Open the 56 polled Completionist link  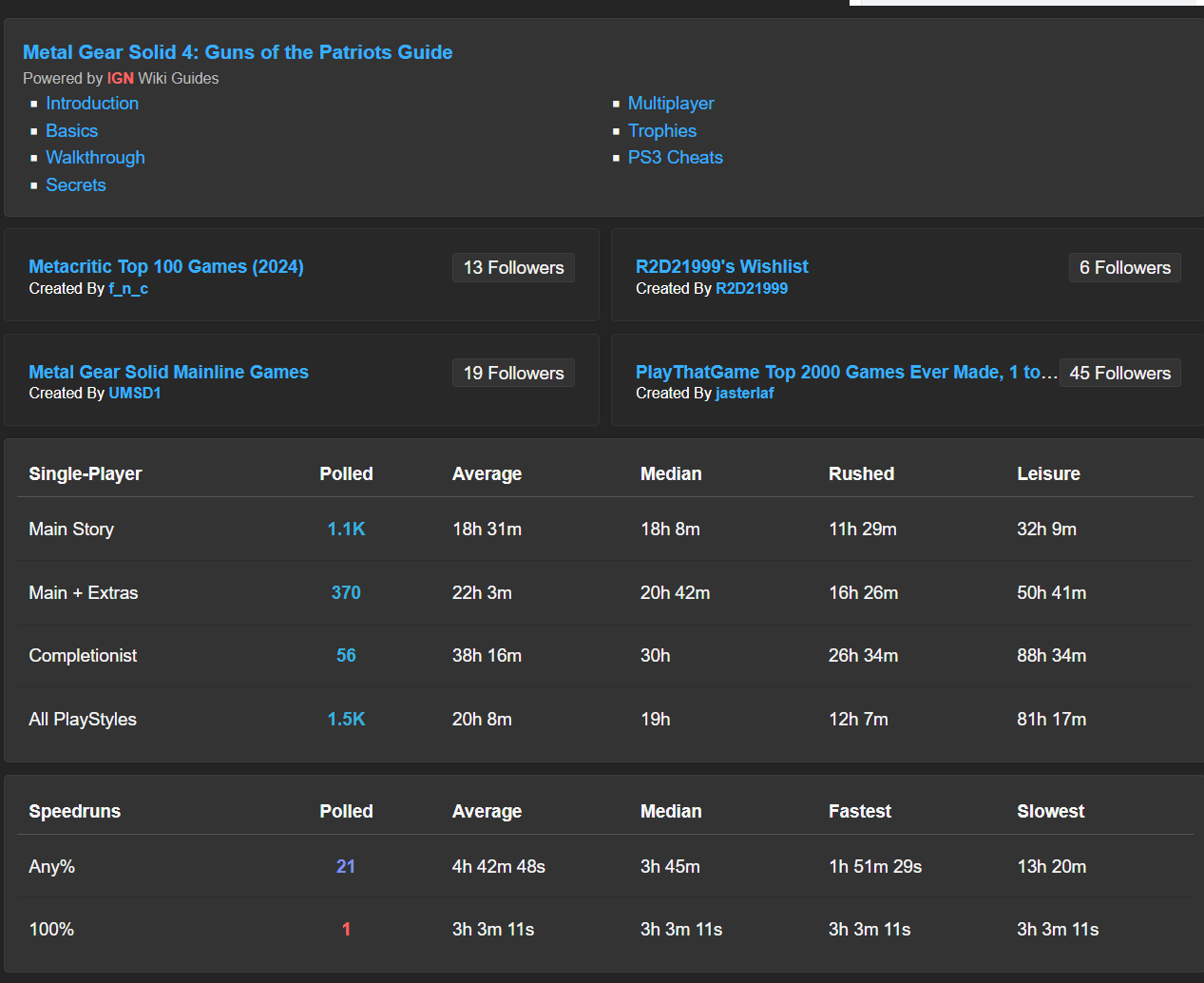pyautogui.click(x=346, y=656)
